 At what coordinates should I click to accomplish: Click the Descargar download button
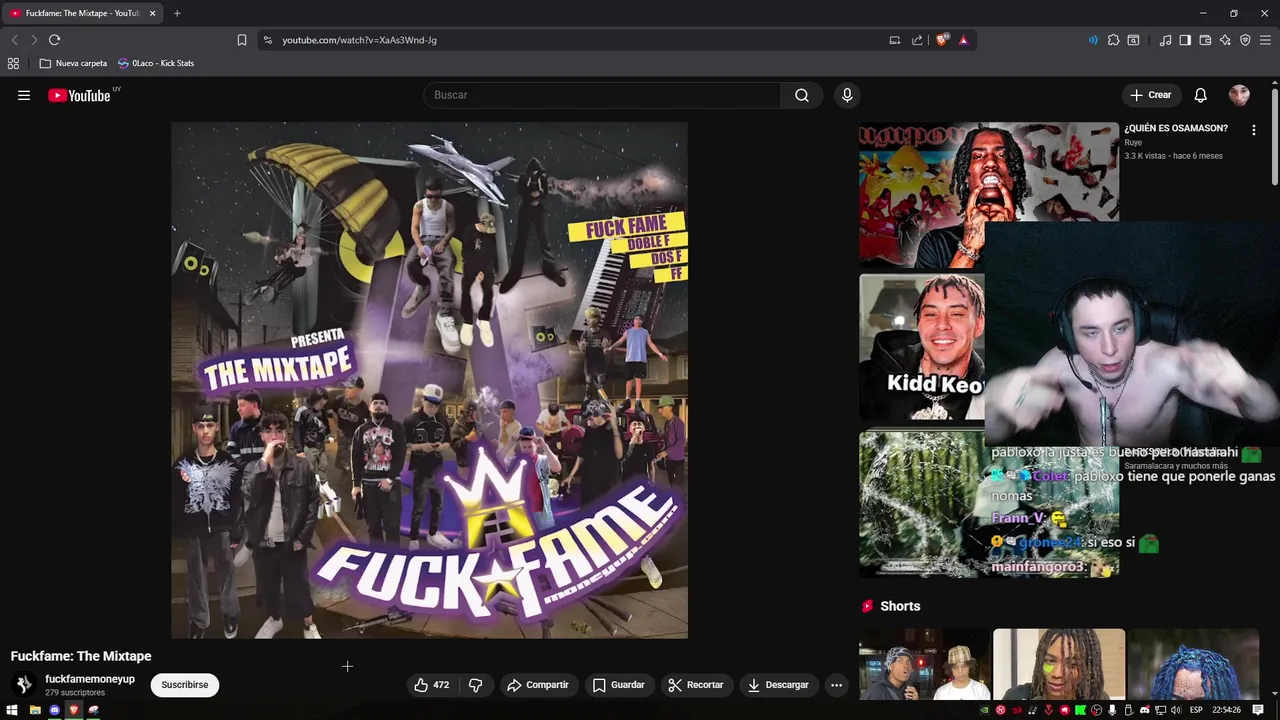(778, 685)
